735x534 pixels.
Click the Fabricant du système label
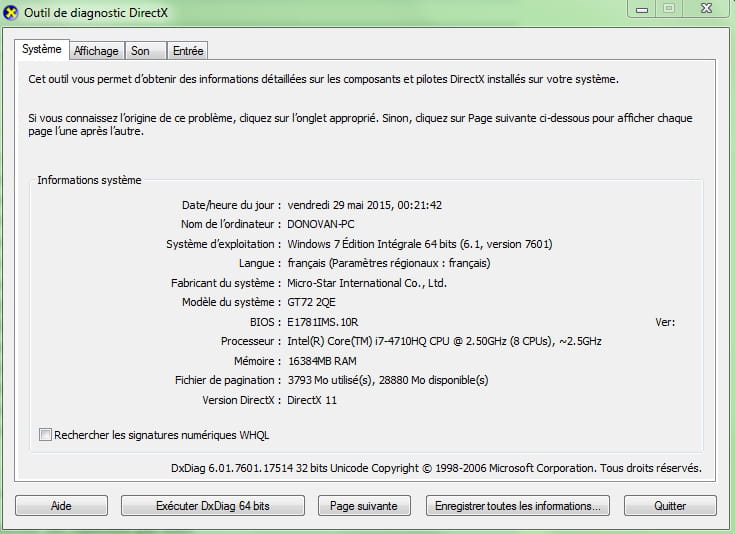[x=226, y=283]
